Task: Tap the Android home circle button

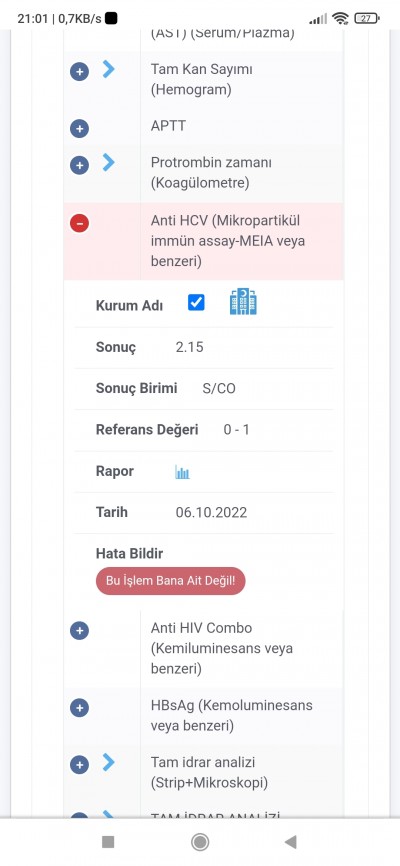Action: click(199, 842)
